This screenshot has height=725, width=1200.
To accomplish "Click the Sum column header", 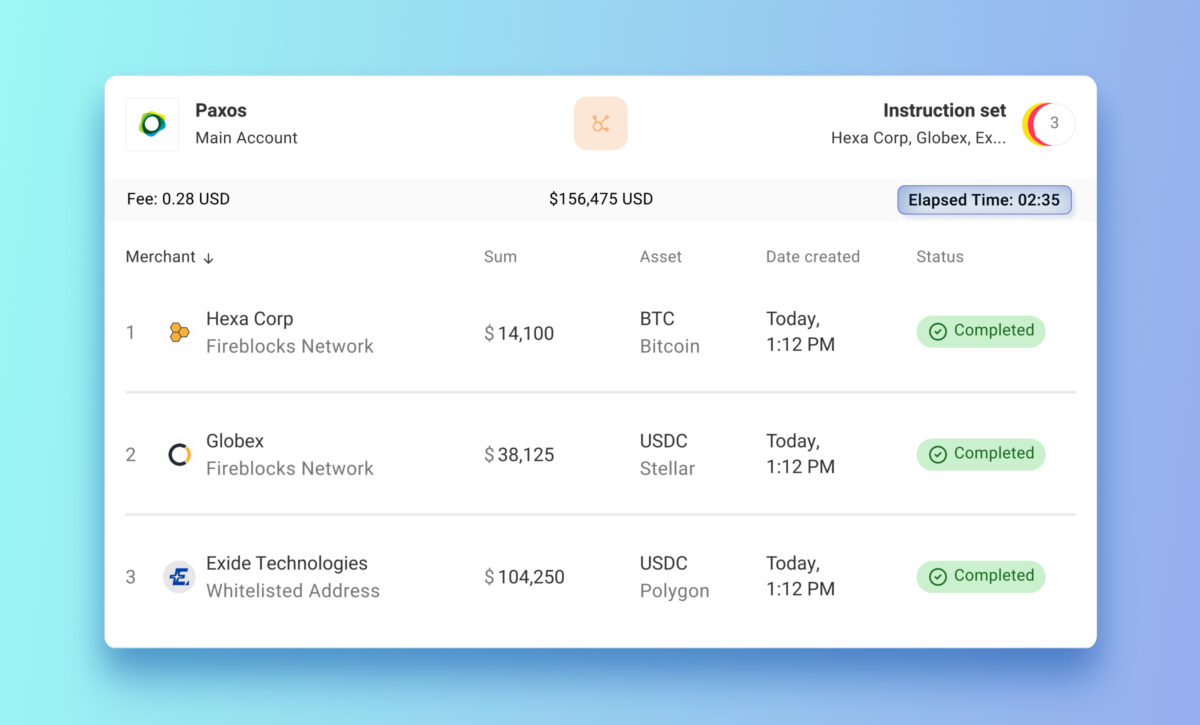I will (x=500, y=257).
